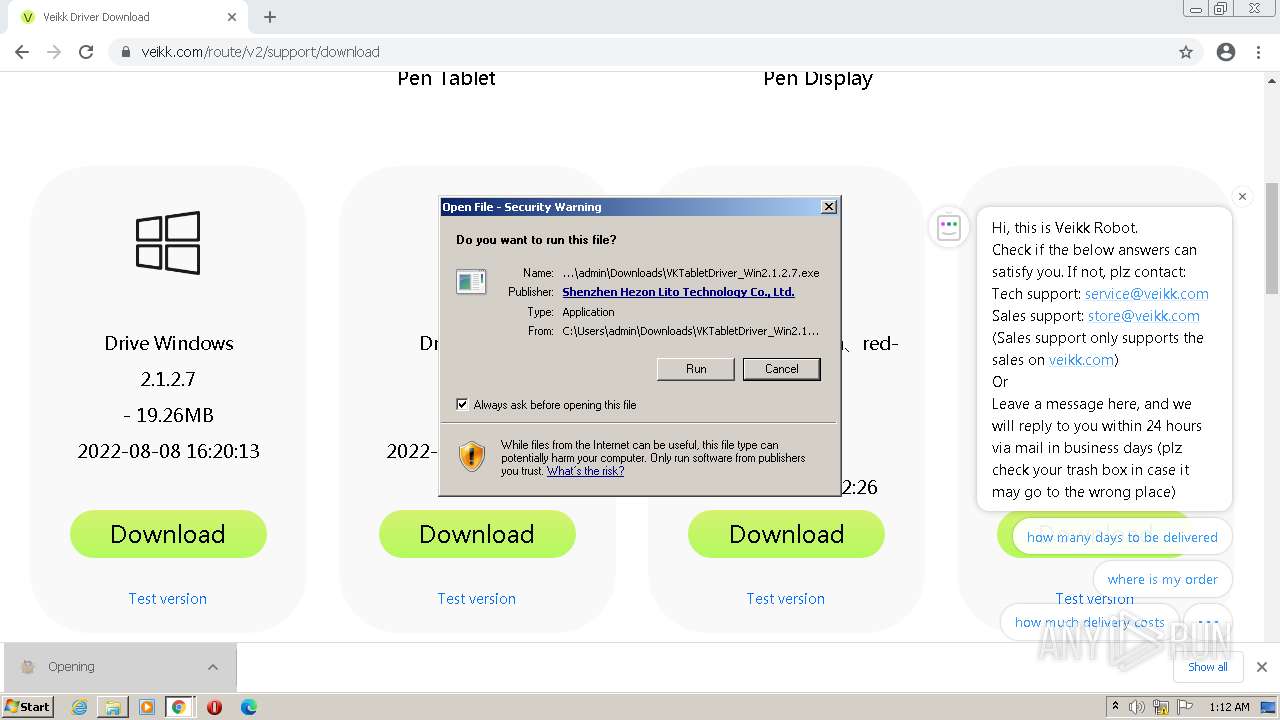Switch to Chrome taskbar icon
1280x720 pixels.
click(179, 707)
